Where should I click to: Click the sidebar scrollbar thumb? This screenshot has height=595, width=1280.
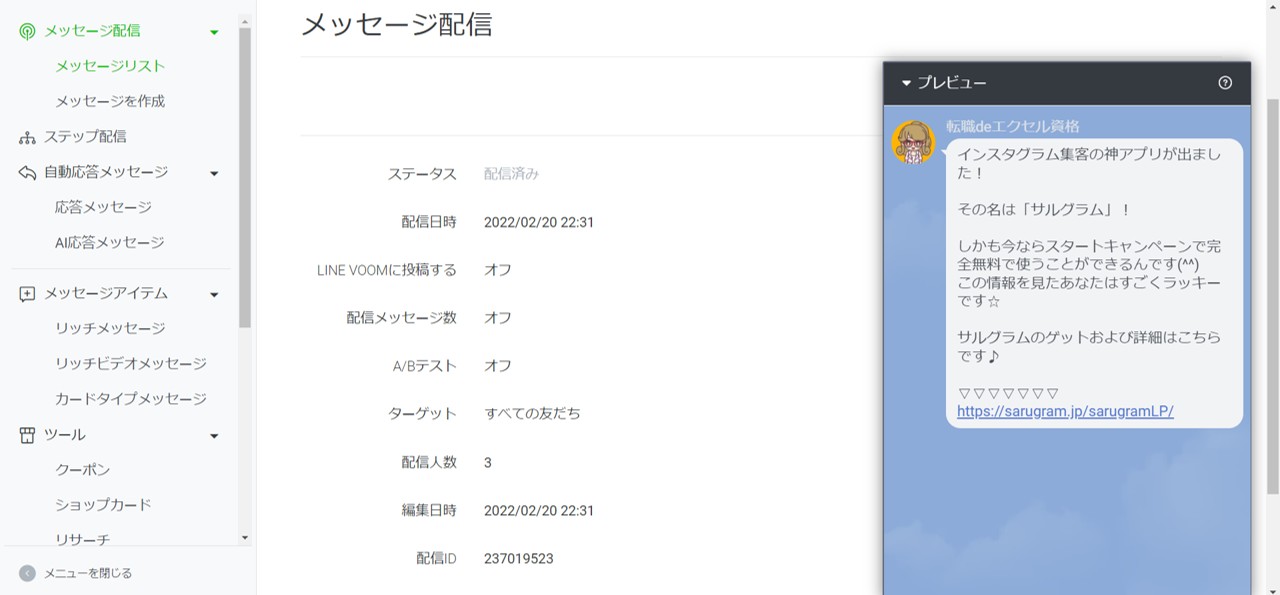pos(245,179)
